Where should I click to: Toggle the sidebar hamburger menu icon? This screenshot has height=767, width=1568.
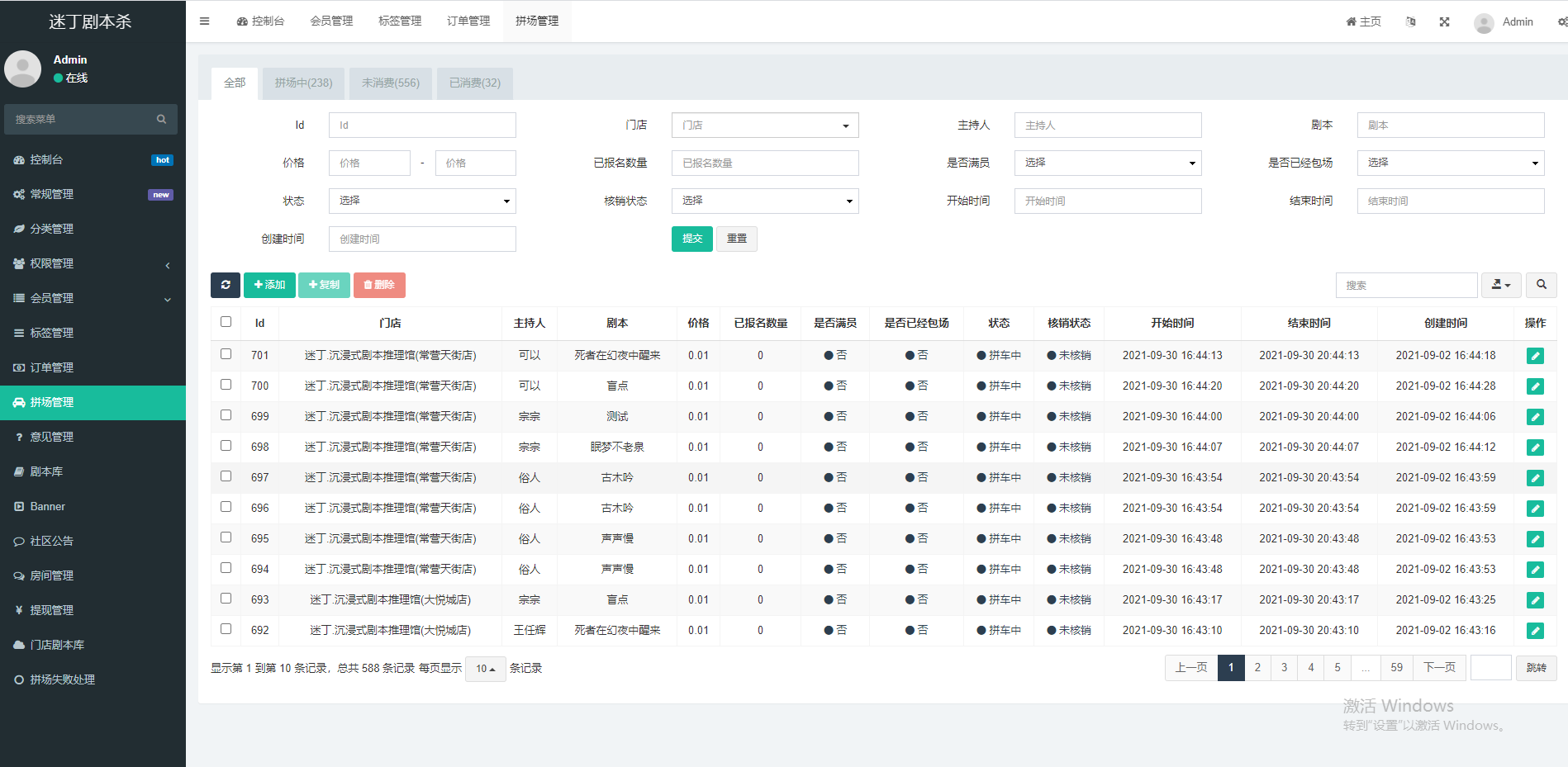coord(204,21)
